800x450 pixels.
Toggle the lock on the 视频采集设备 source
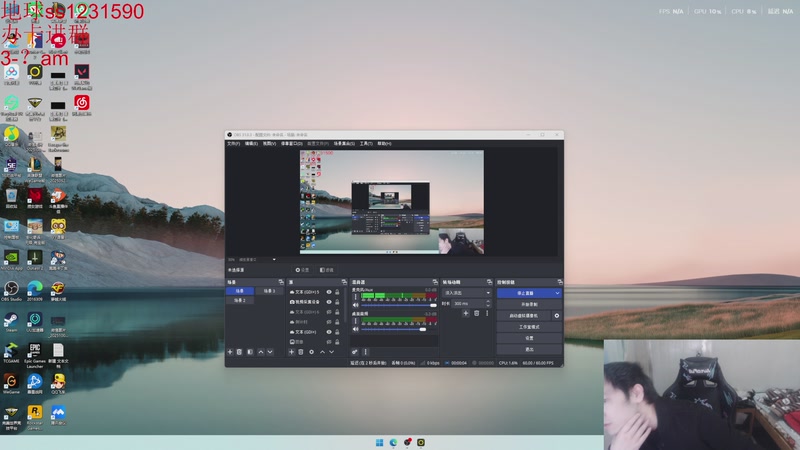click(337, 302)
